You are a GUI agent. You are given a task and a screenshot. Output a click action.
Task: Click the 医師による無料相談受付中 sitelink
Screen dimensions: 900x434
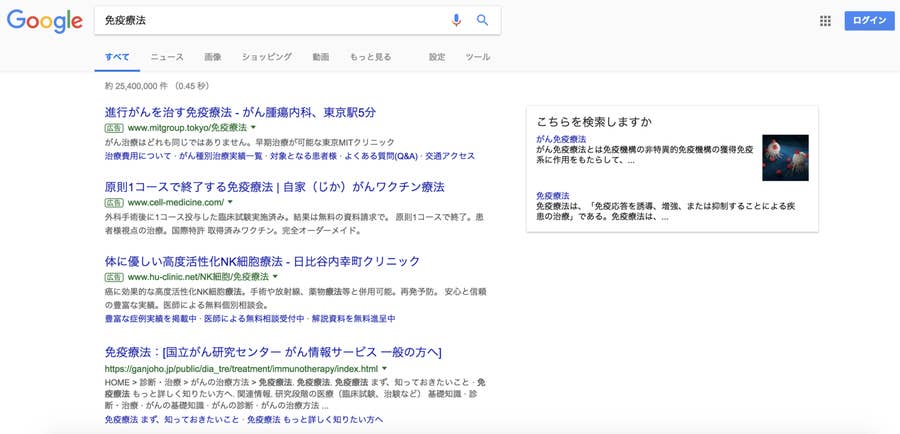click(254, 318)
